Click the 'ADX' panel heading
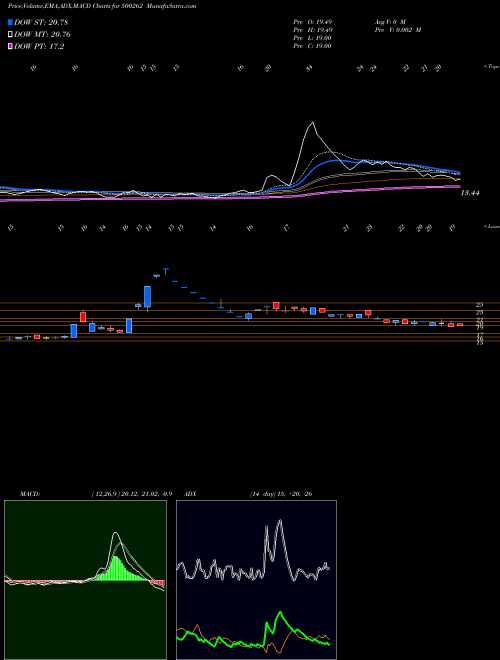Viewport: 500px width, 660px height. tap(191, 494)
